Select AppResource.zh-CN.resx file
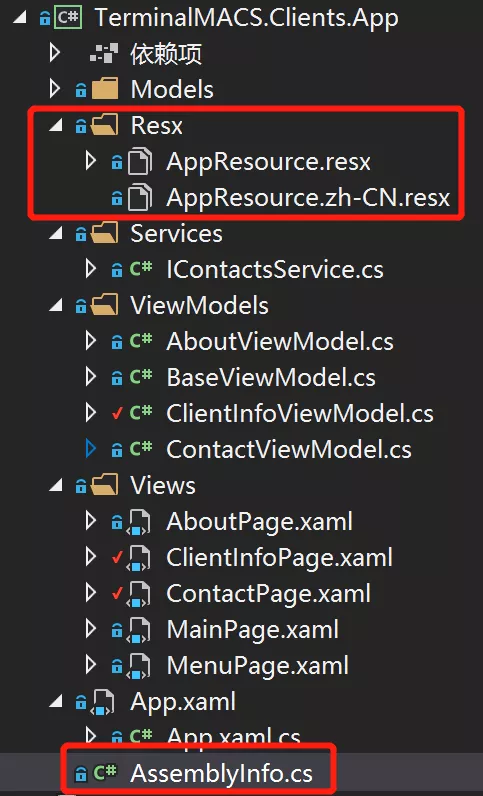 [x=308, y=197]
